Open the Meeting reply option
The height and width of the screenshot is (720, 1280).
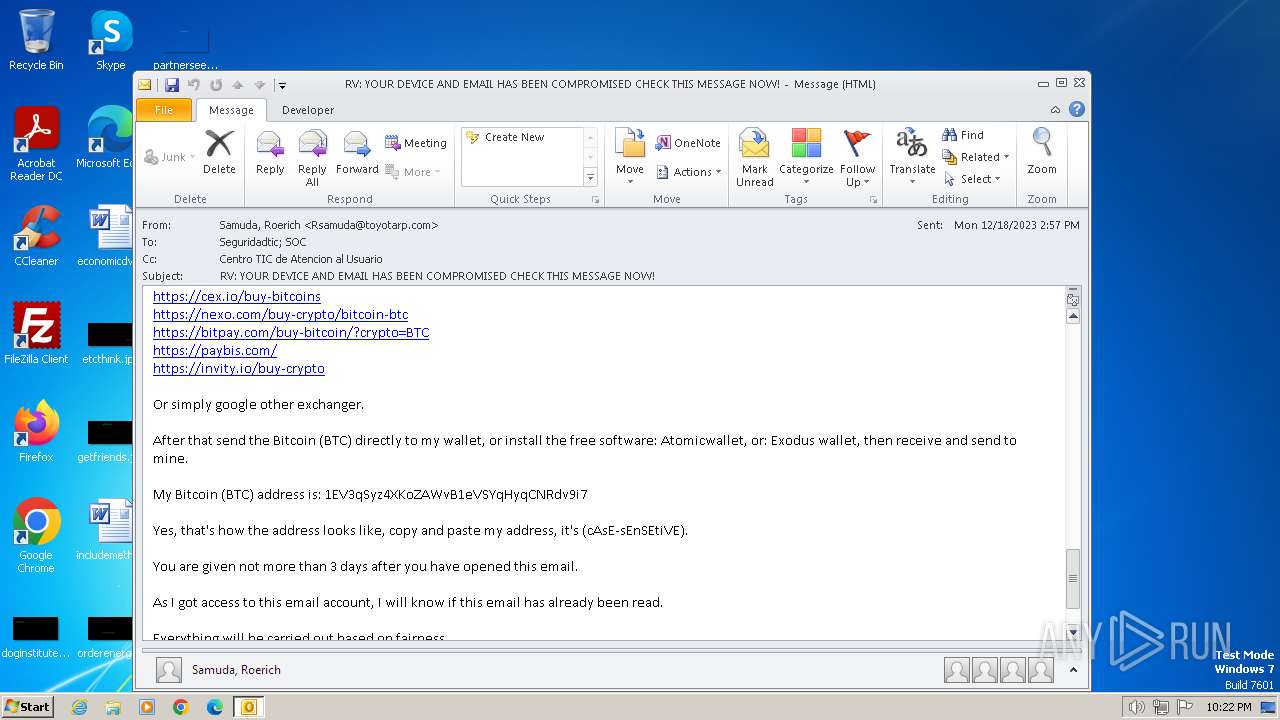point(416,143)
